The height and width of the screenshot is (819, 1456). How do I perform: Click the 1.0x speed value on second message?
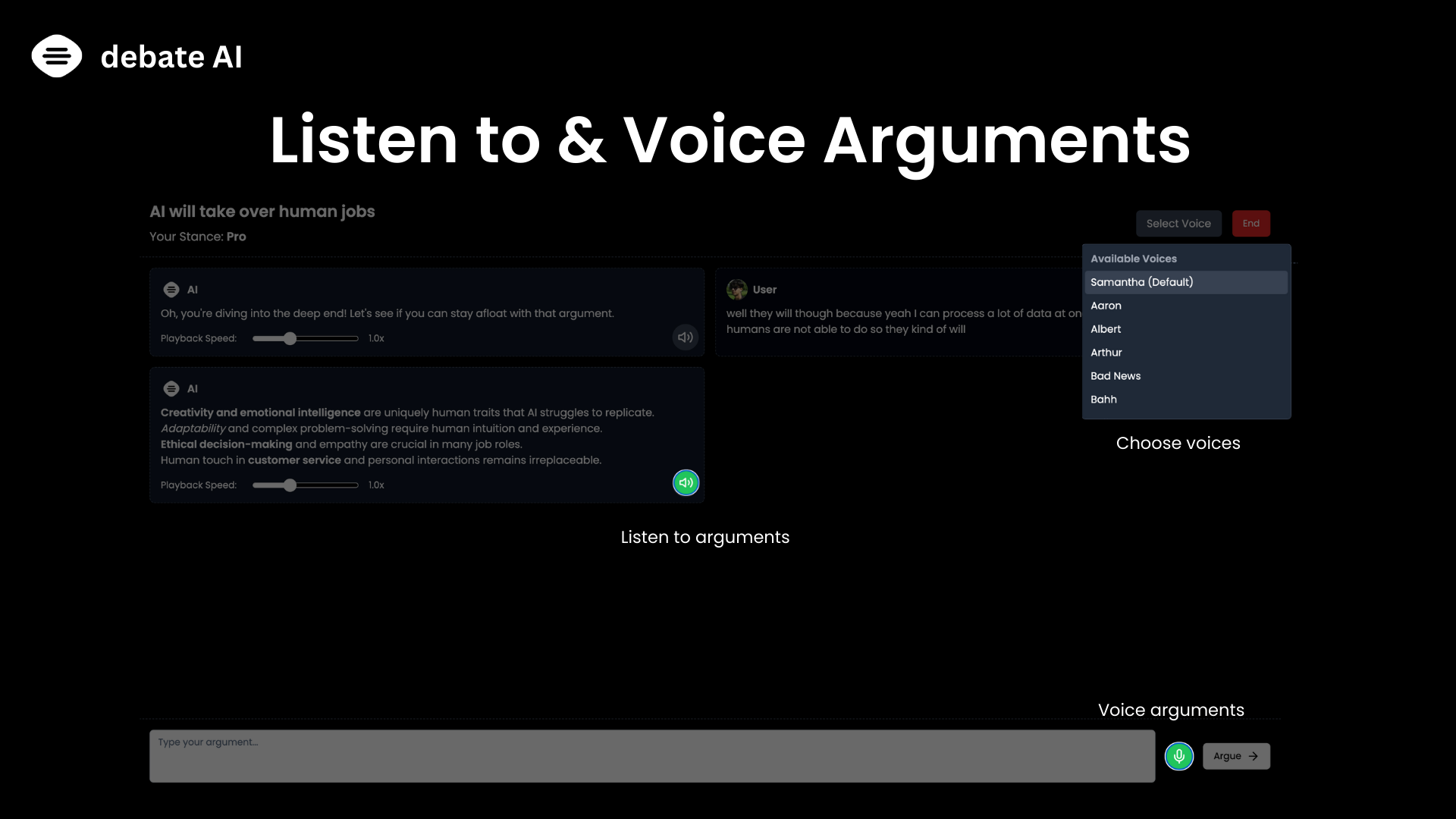pyautogui.click(x=376, y=485)
